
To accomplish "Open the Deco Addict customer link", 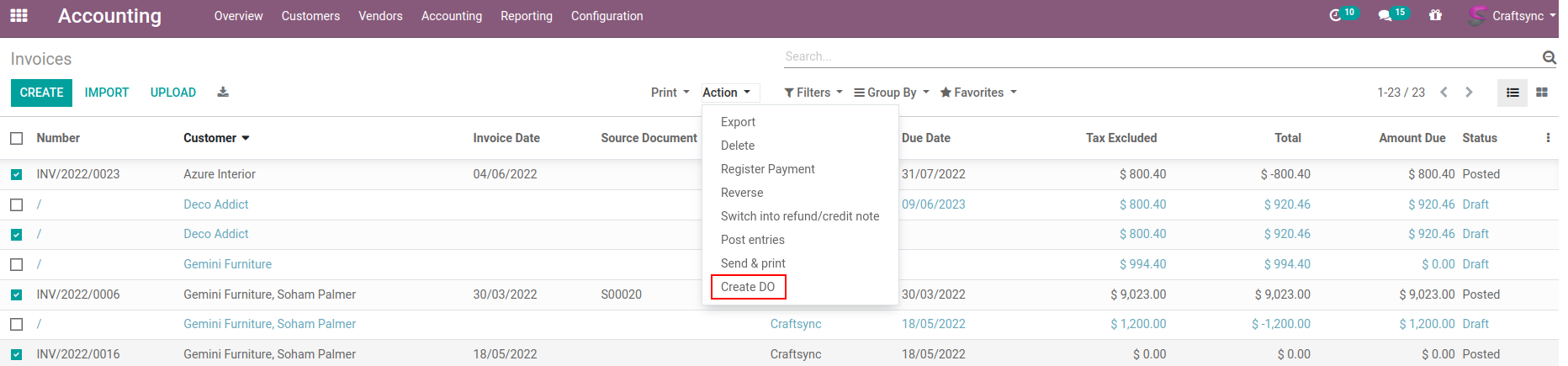I will [x=216, y=204].
